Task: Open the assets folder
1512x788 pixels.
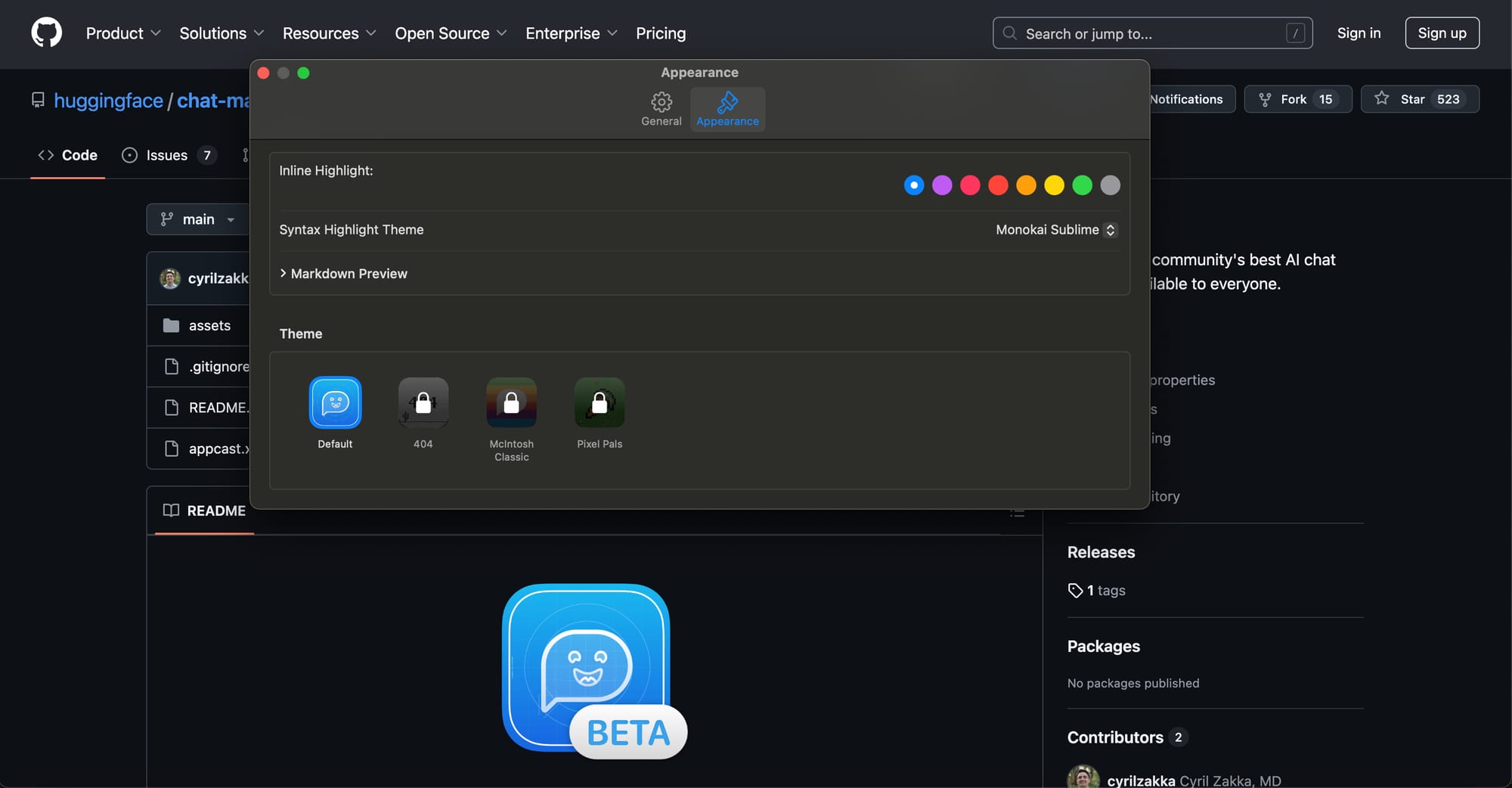Action: coord(209,326)
